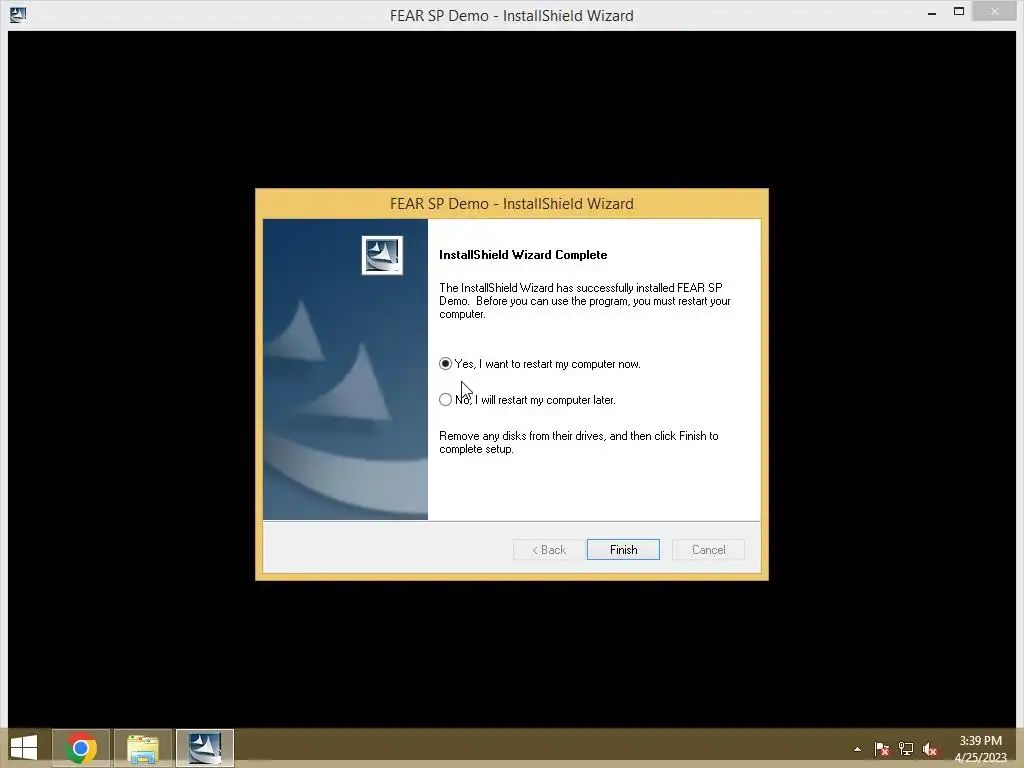This screenshot has width=1024, height=768.
Task: Click the 'InstallShield Wizard Complete' heading
Action: (523, 255)
